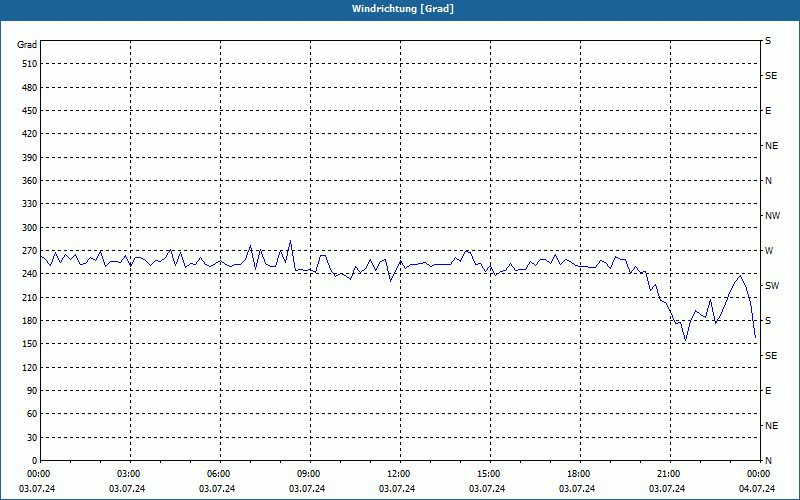Select the 03.07.24 date beneath 09:00
The image size is (800, 500).
click(x=307, y=489)
